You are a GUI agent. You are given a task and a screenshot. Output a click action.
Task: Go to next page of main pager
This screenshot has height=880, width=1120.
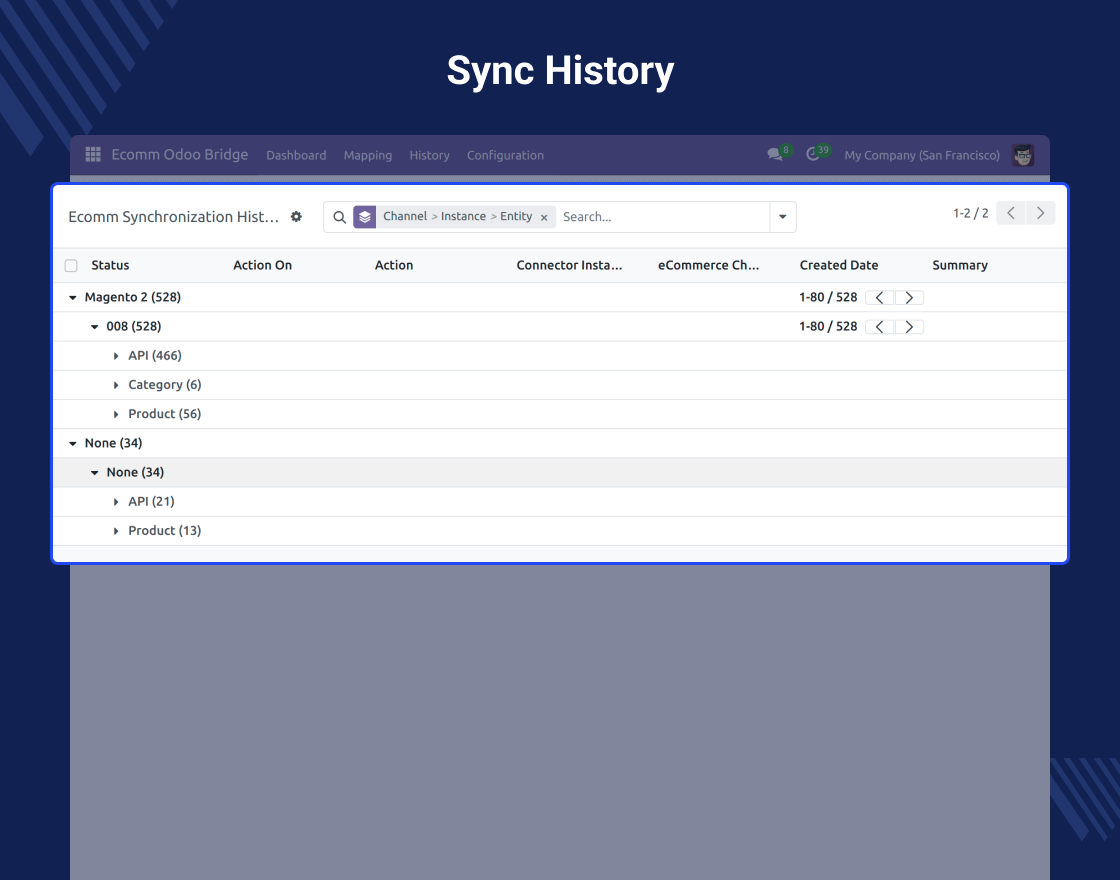coord(1041,213)
